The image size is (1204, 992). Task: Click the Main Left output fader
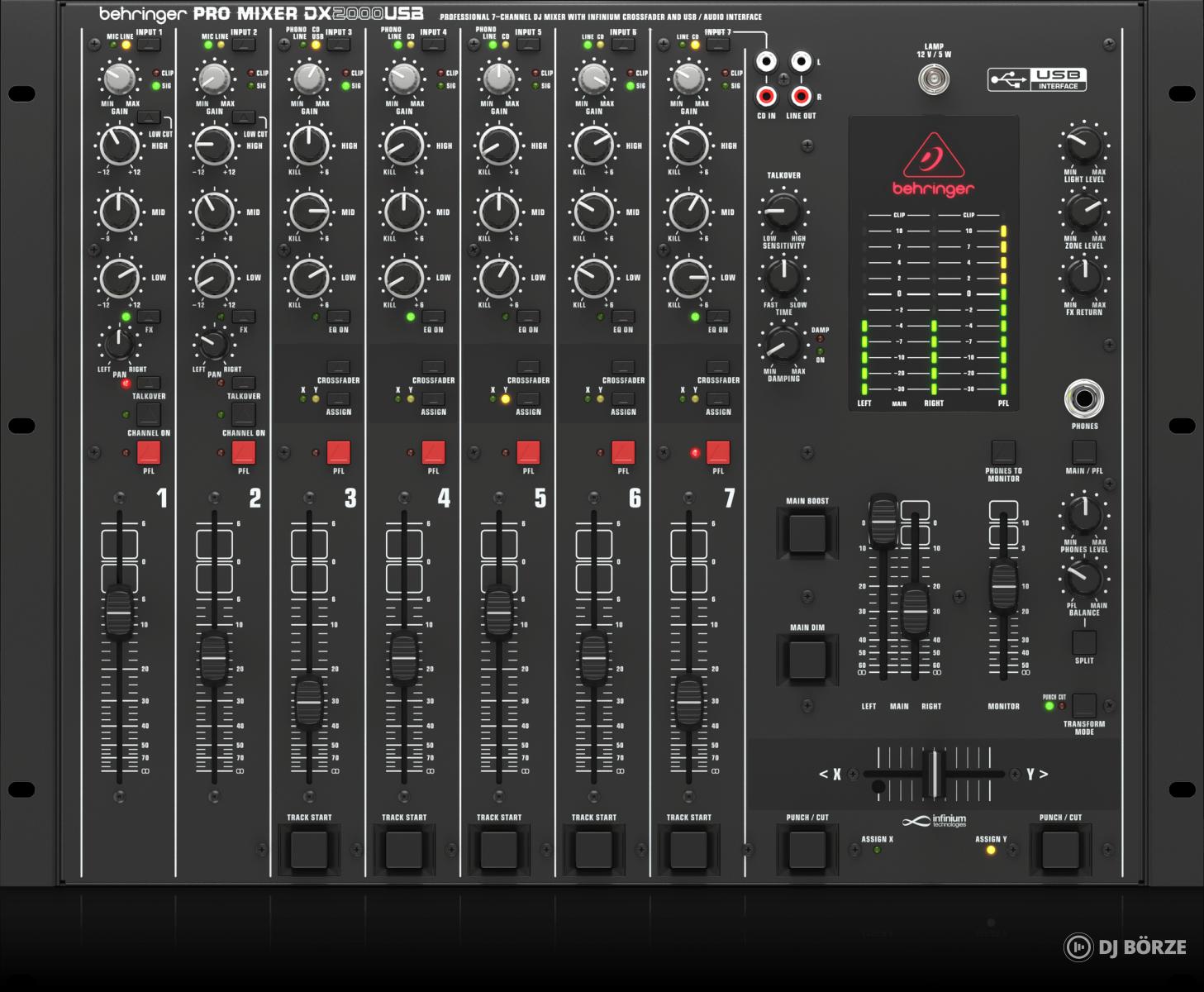coord(883,522)
